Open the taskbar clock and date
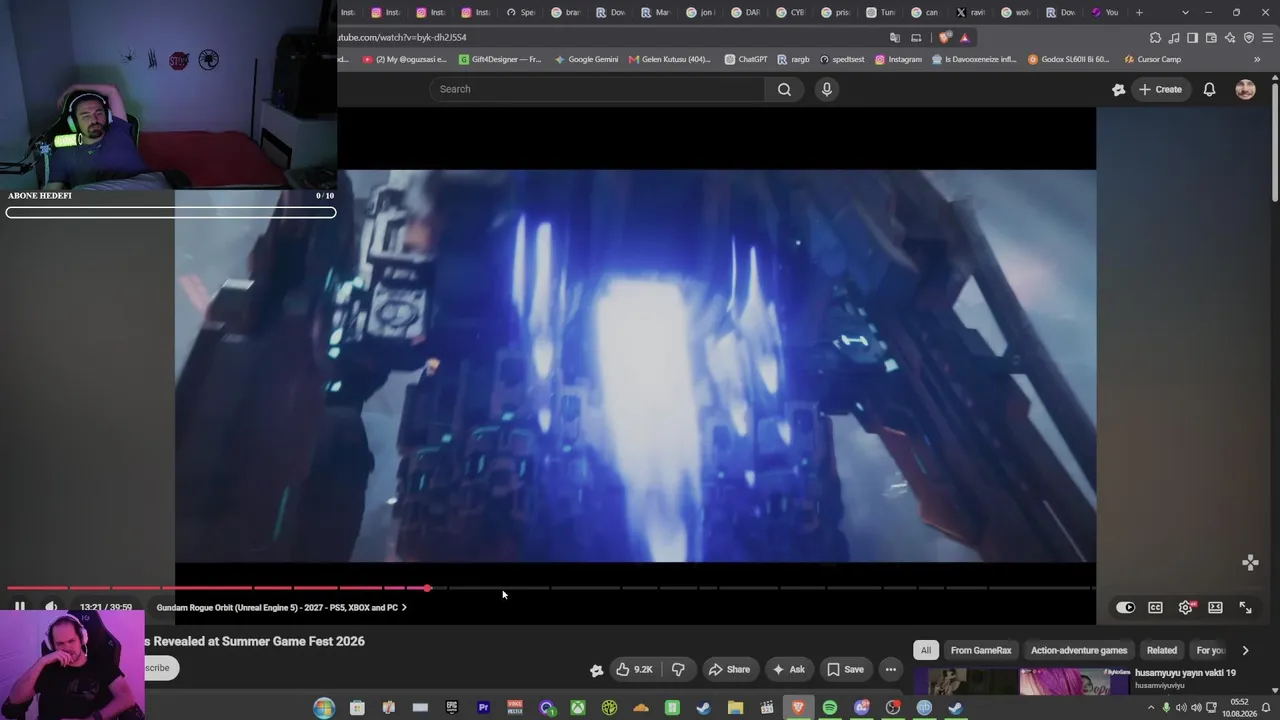1280x720 pixels. pos(1238,708)
